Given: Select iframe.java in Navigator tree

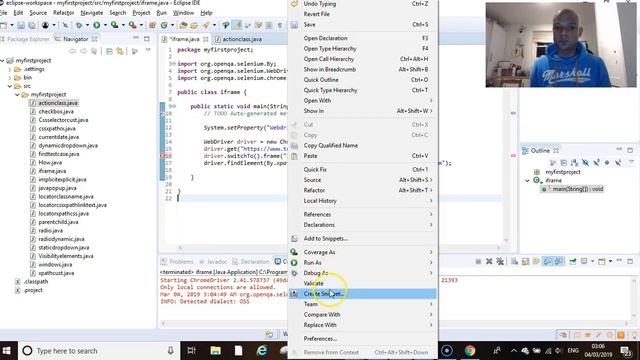Looking at the screenshot, I should 52,171.
